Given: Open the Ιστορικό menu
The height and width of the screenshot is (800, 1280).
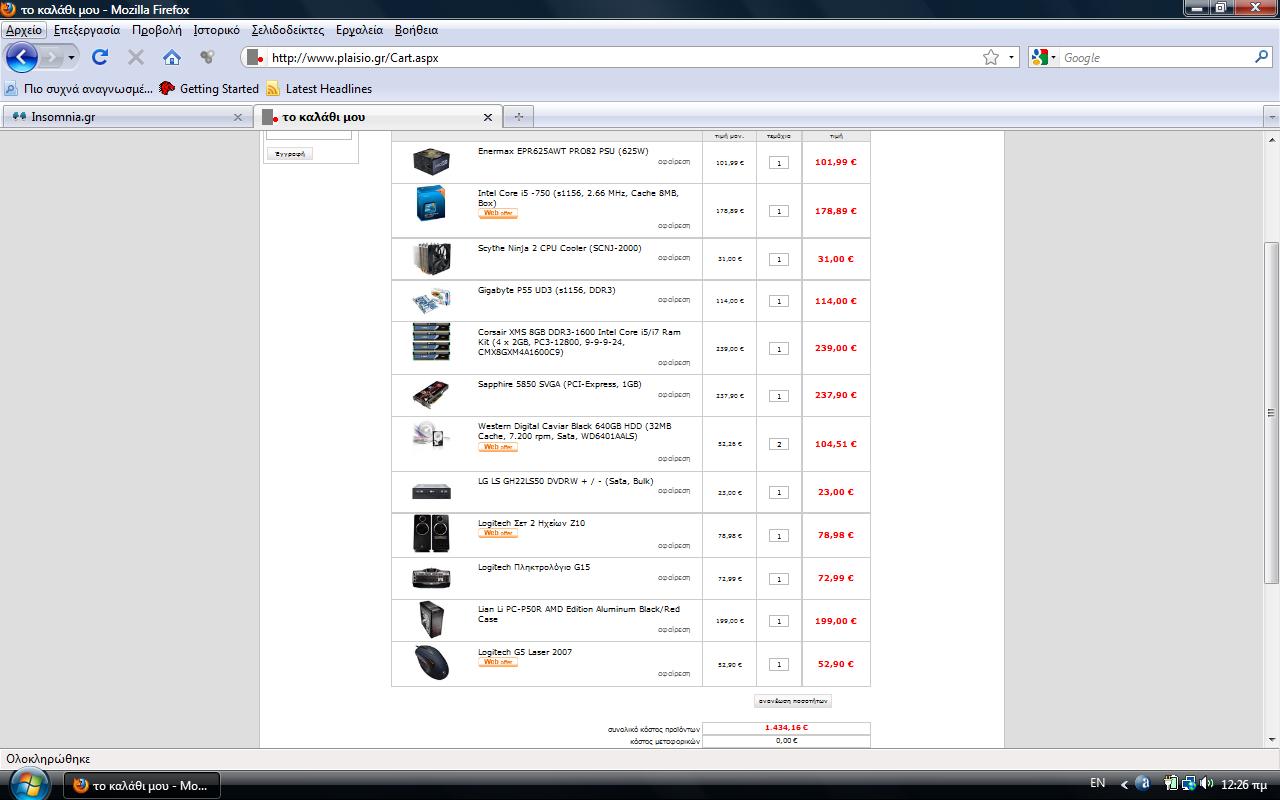Looking at the screenshot, I should click(x=216, y=30).
